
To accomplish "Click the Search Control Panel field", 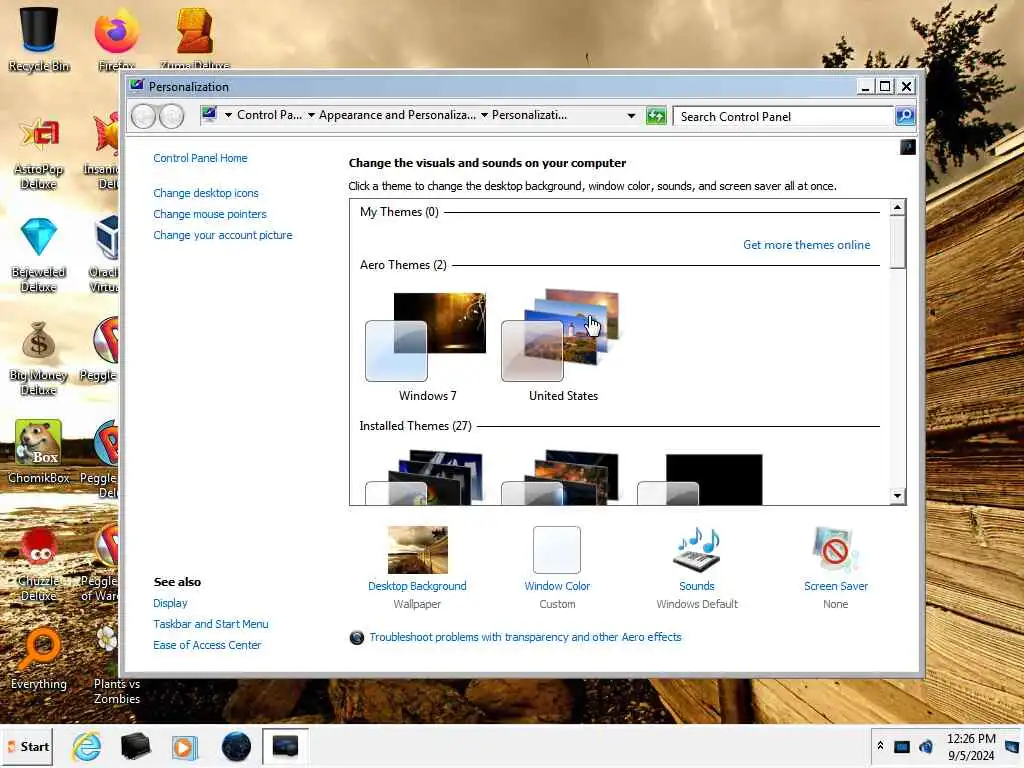I will (783, 116).
